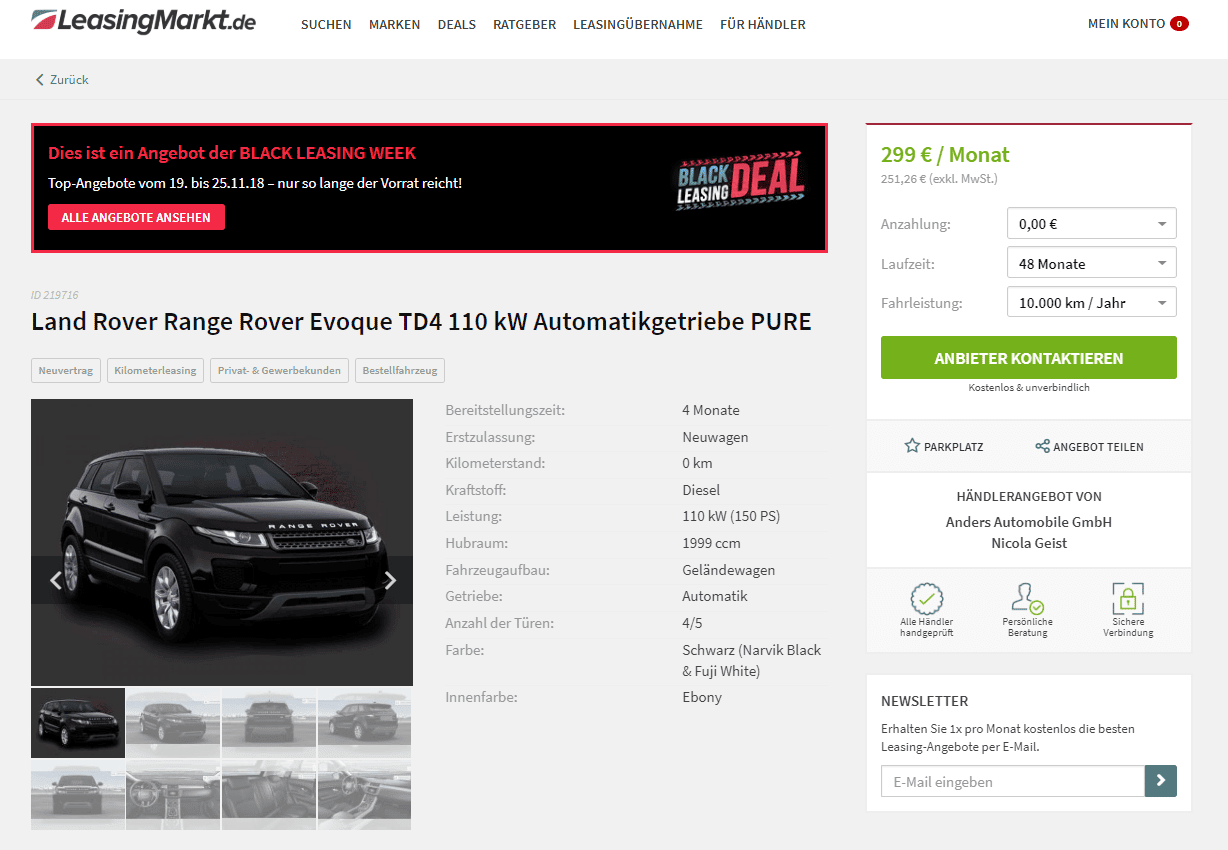Viewport: 1228px width, 850px height.
Task: Click into the E-Mail eingeben newsletter field
Action: click(1013, 781)
